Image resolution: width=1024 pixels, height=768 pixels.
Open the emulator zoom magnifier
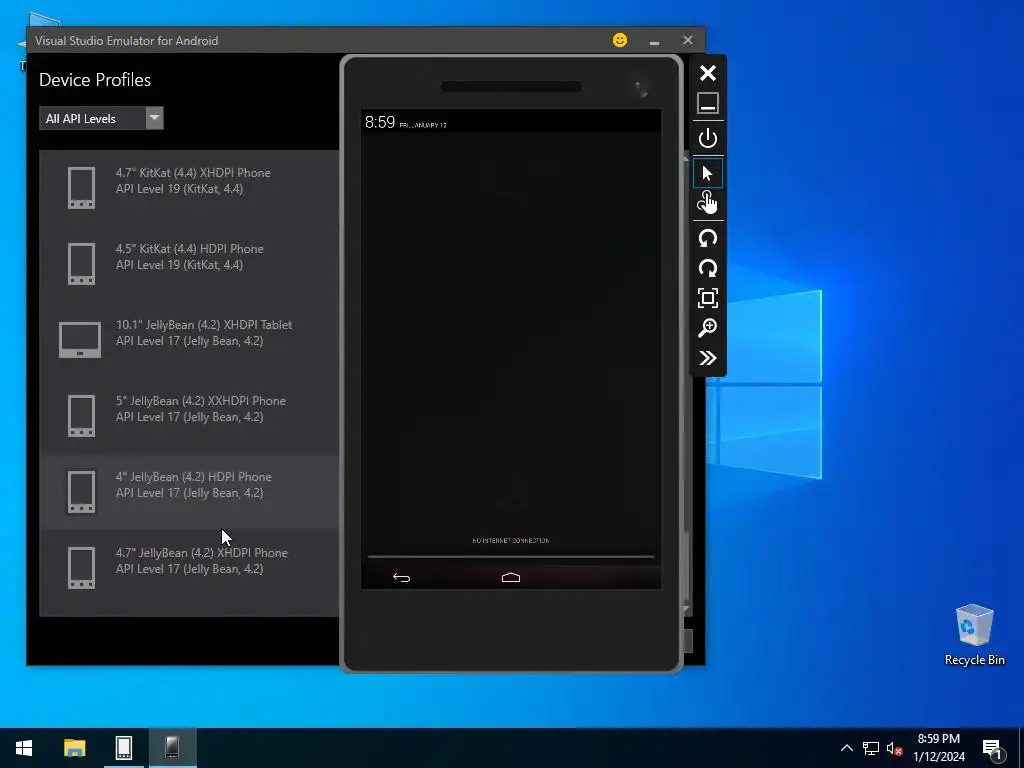(x=708, y=328)
